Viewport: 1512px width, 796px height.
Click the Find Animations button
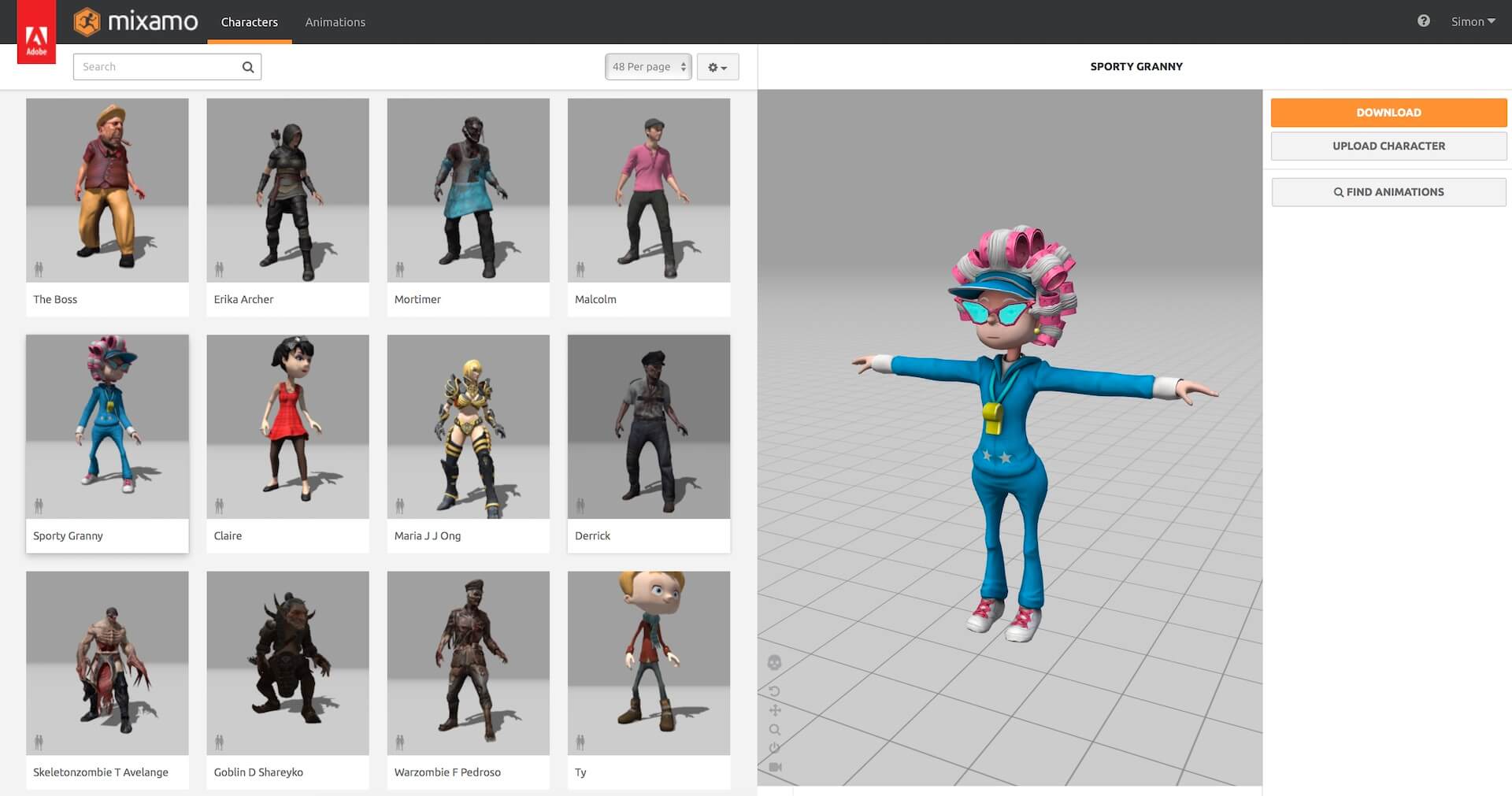click(x=1388, y=192)
